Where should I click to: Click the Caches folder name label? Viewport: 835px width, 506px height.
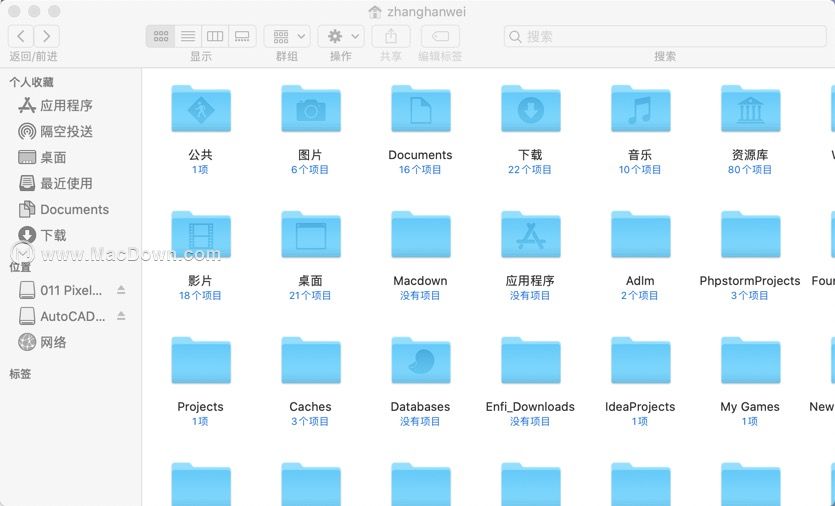[310, 407]
